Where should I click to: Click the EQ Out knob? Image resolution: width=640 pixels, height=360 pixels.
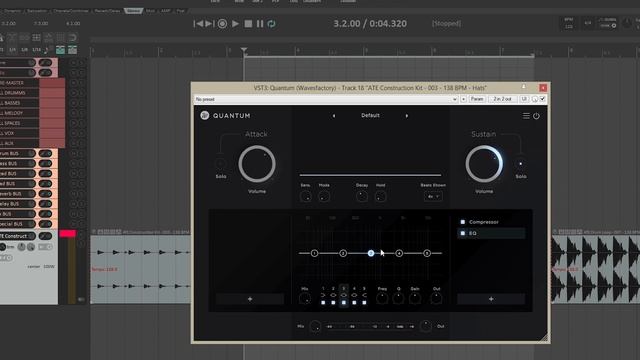click(436, 298)
